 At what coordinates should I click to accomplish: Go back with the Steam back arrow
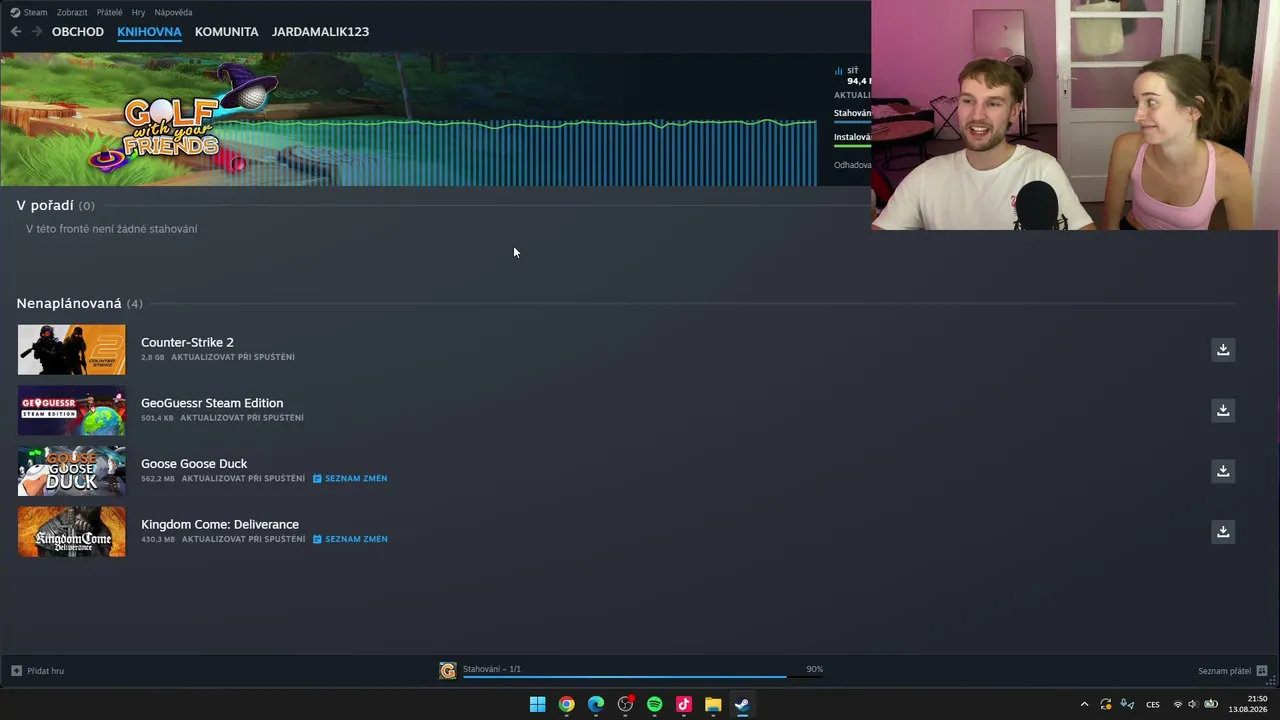click(16, 32)
